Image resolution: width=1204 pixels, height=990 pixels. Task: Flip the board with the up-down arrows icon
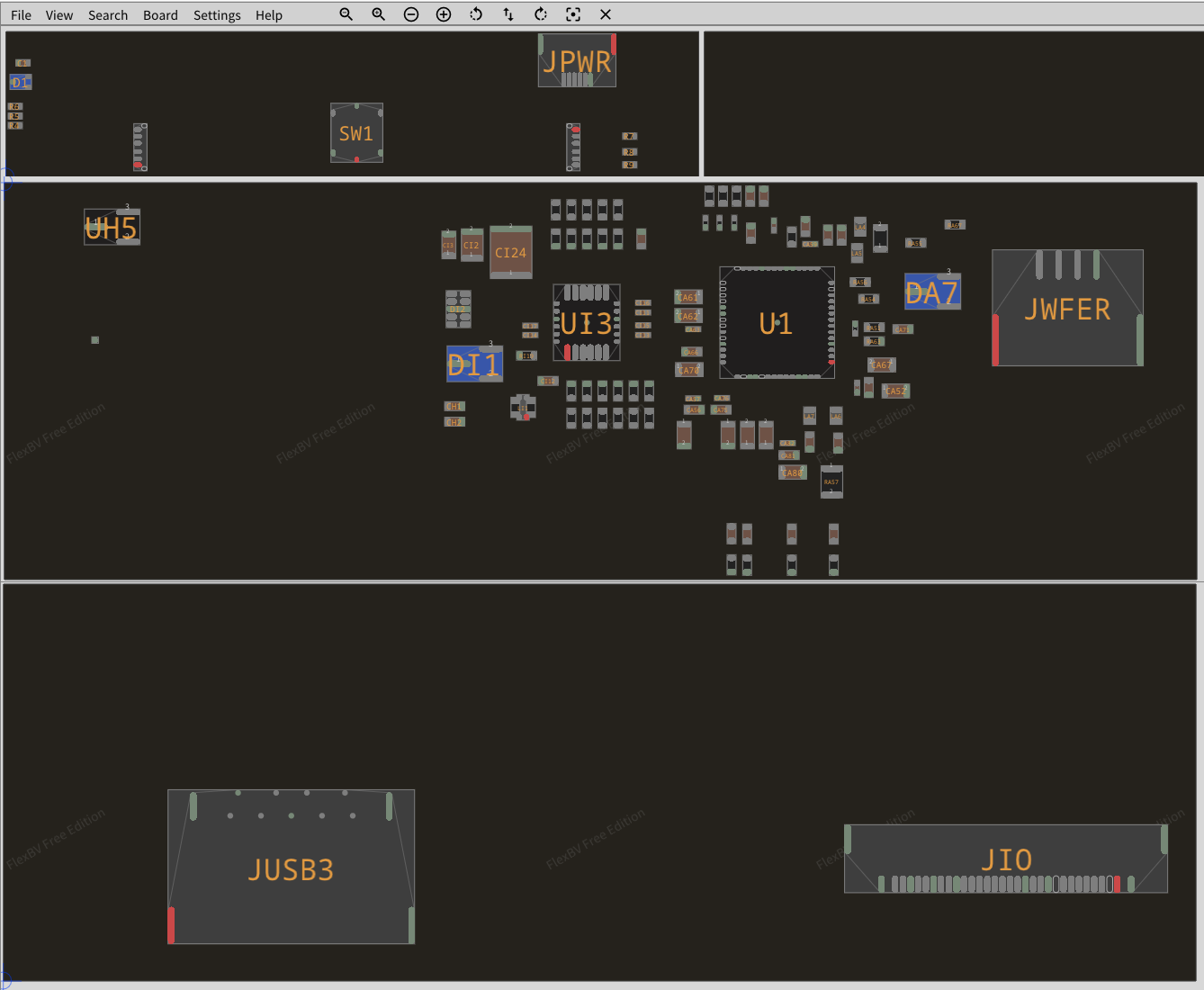pyautogui.click(x=508, y=14)
